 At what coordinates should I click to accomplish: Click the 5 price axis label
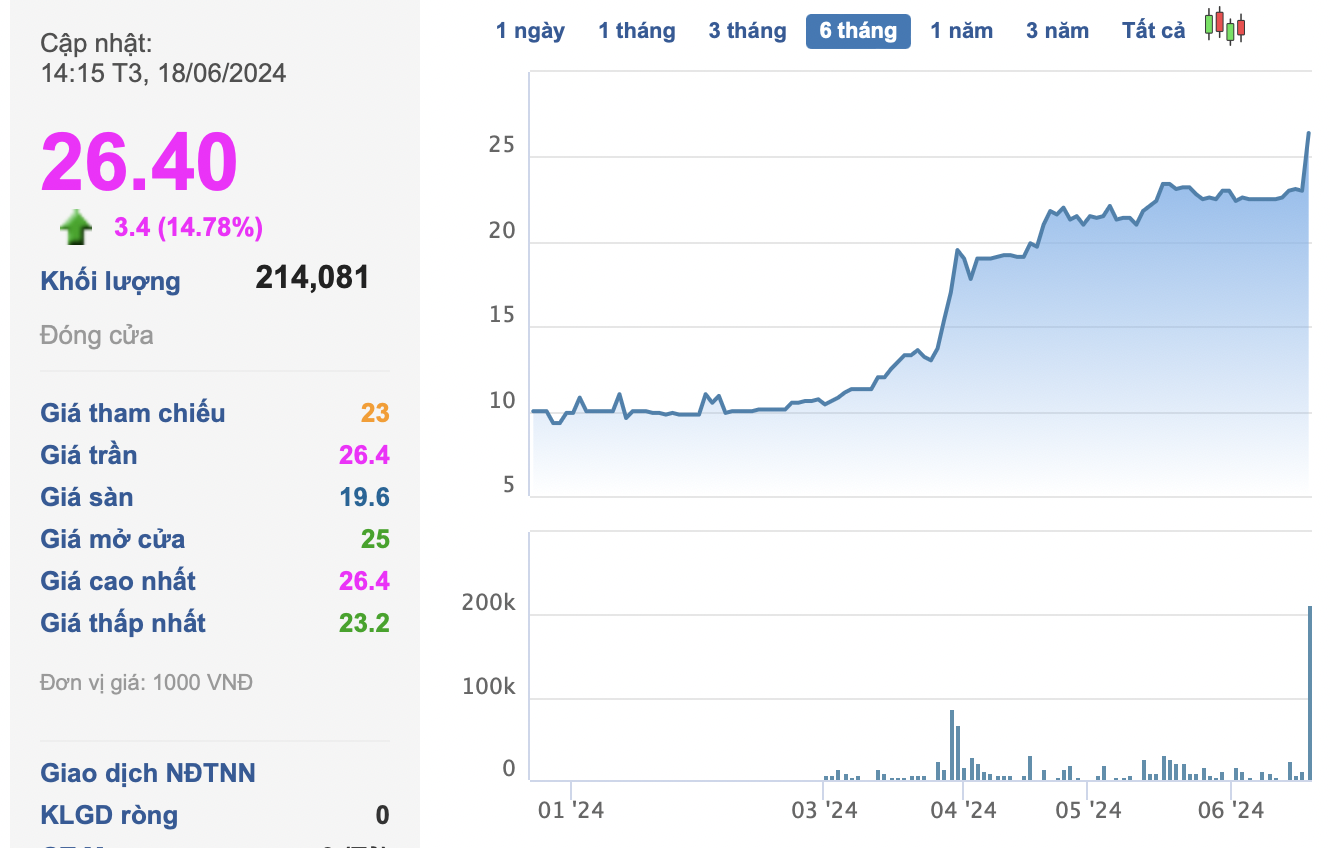[x=508, y=485]
